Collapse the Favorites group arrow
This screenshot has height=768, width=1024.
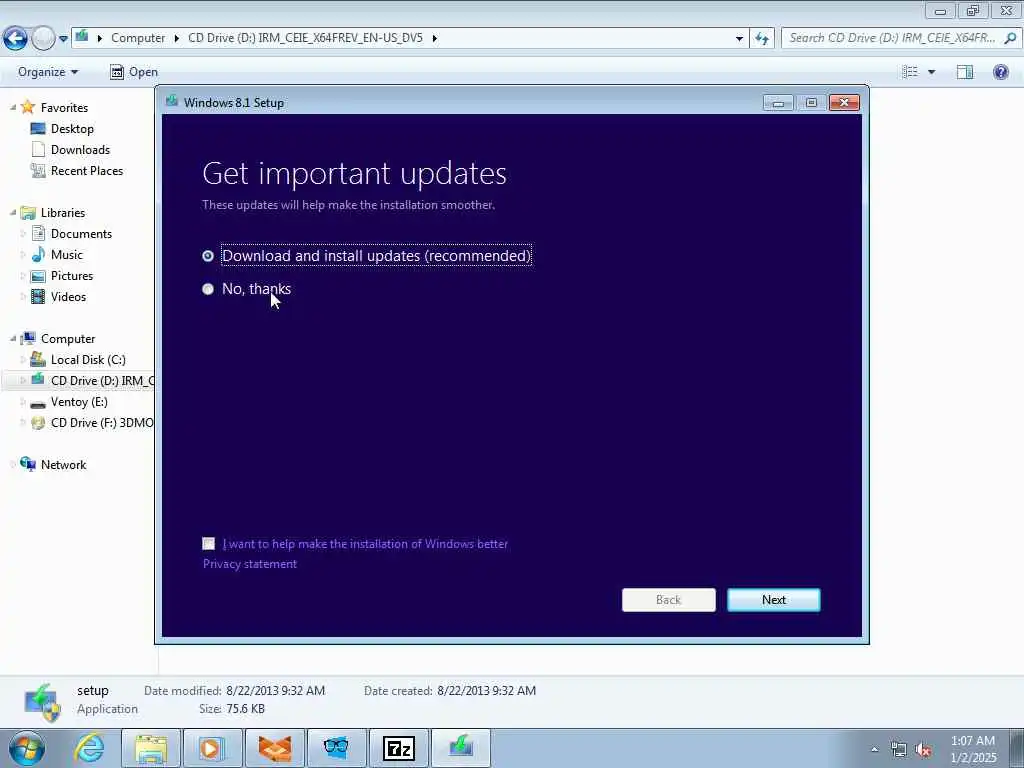pos(13,107)
